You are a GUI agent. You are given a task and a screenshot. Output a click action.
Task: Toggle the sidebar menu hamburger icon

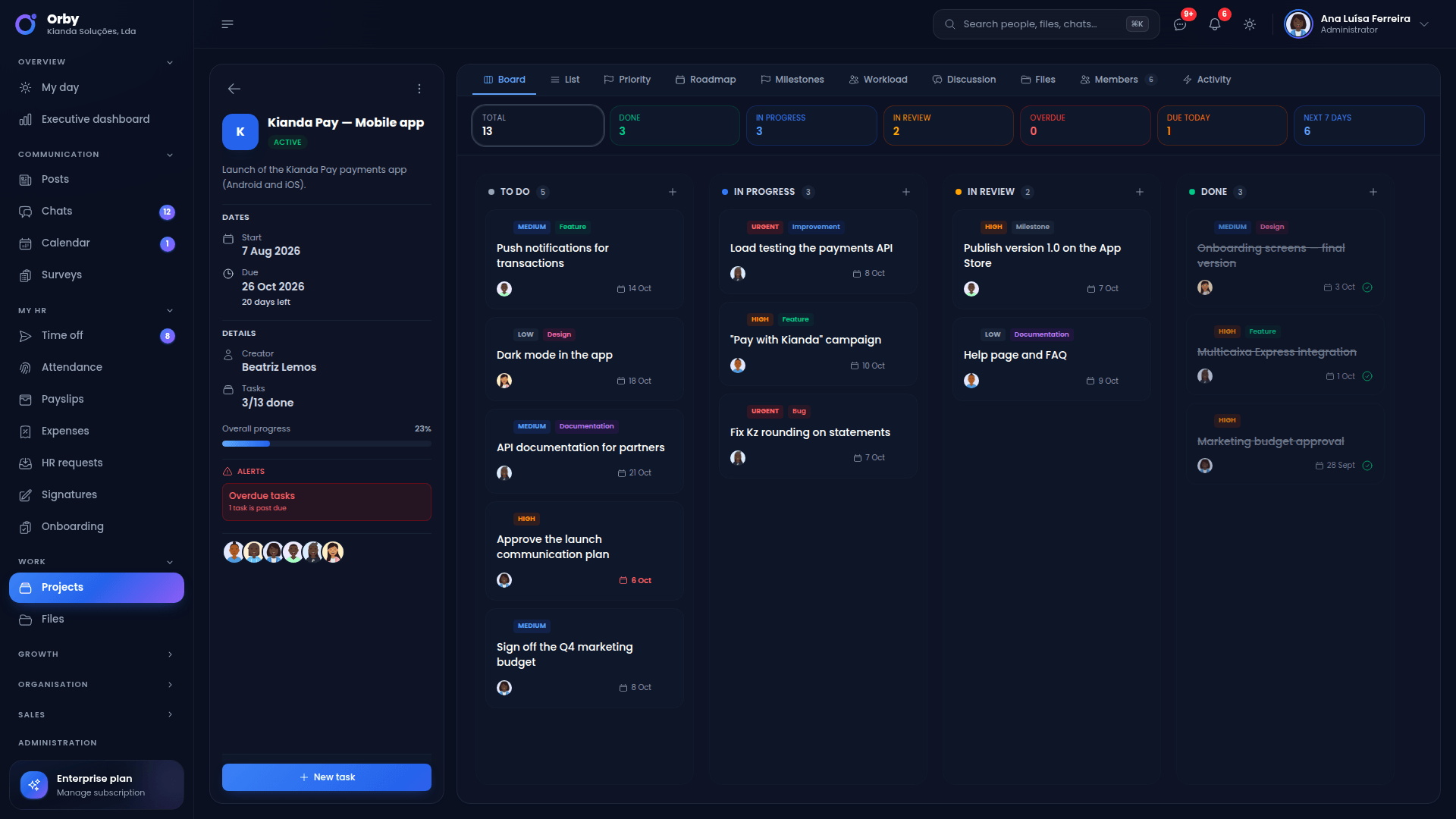point(227,24)
